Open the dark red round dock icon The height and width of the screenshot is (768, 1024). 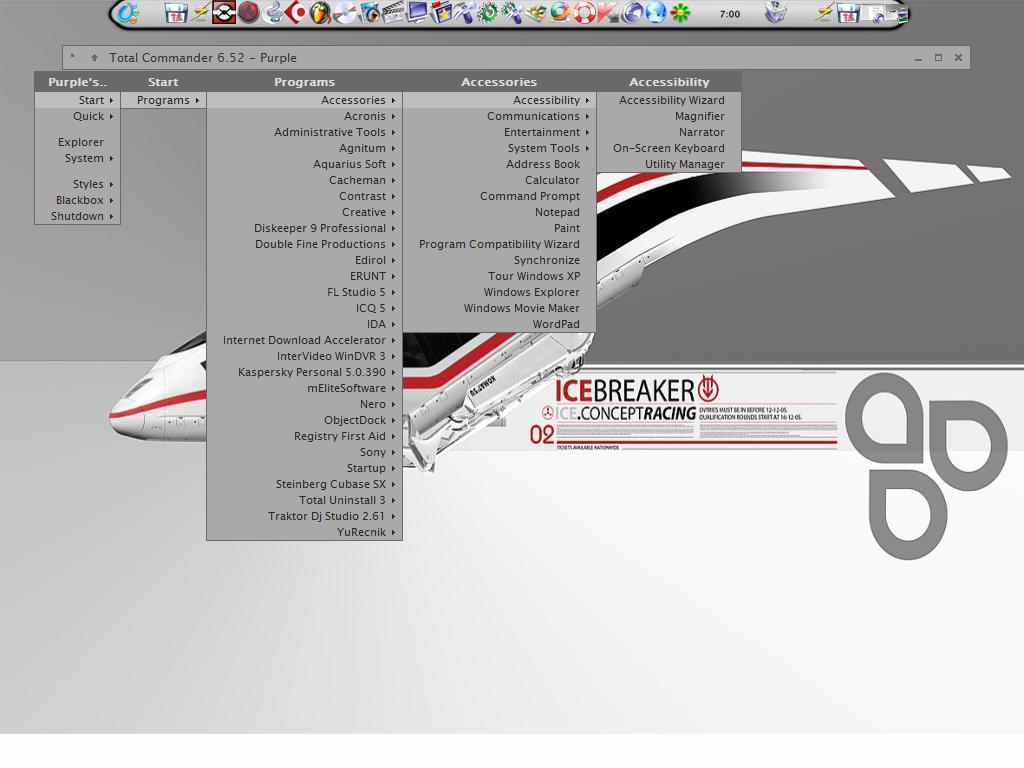[248, 13]
